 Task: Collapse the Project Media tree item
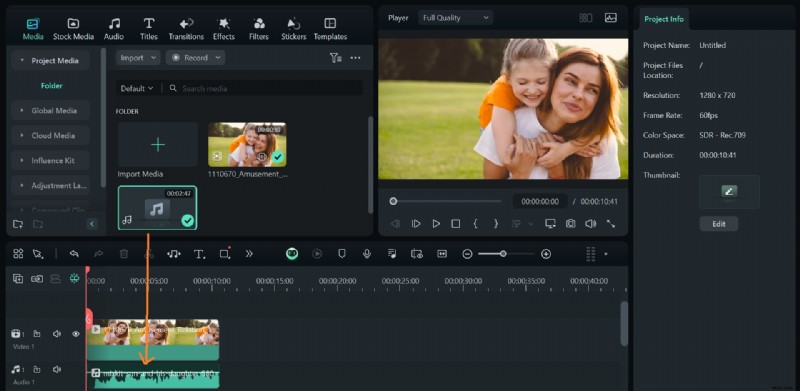point(22,60)
